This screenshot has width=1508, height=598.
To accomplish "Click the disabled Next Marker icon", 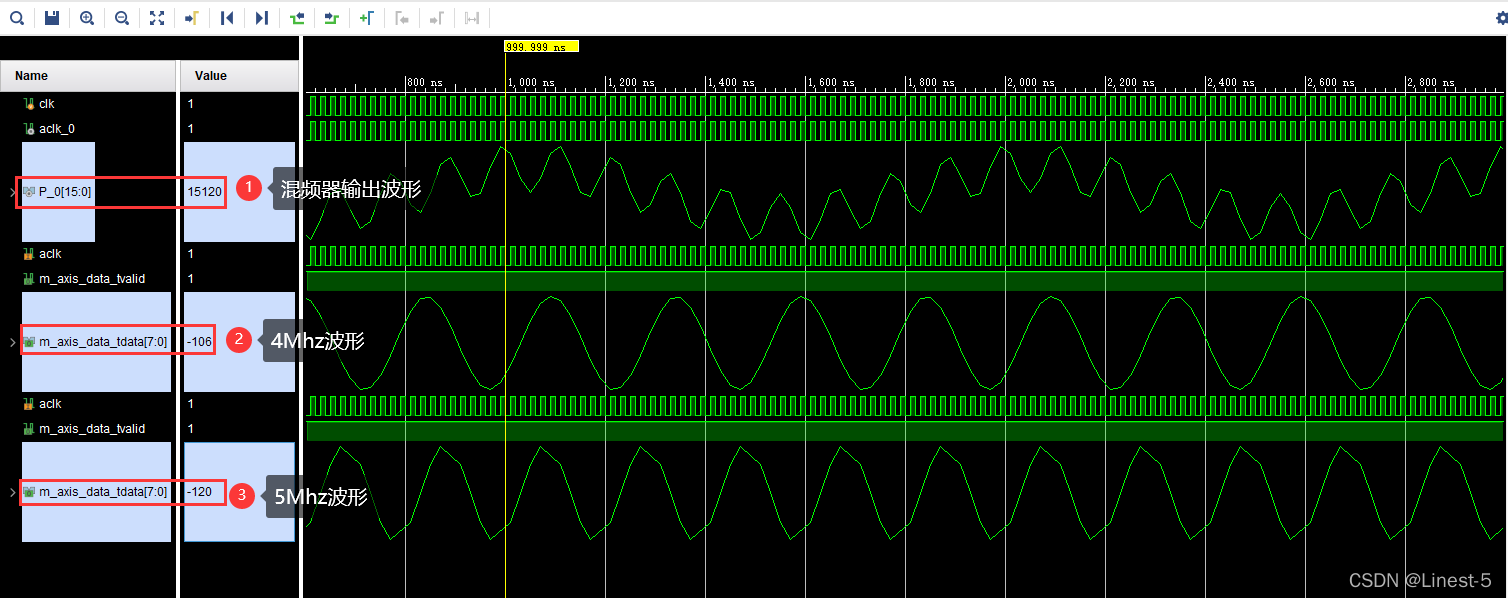I will click(x=437, y=18).
